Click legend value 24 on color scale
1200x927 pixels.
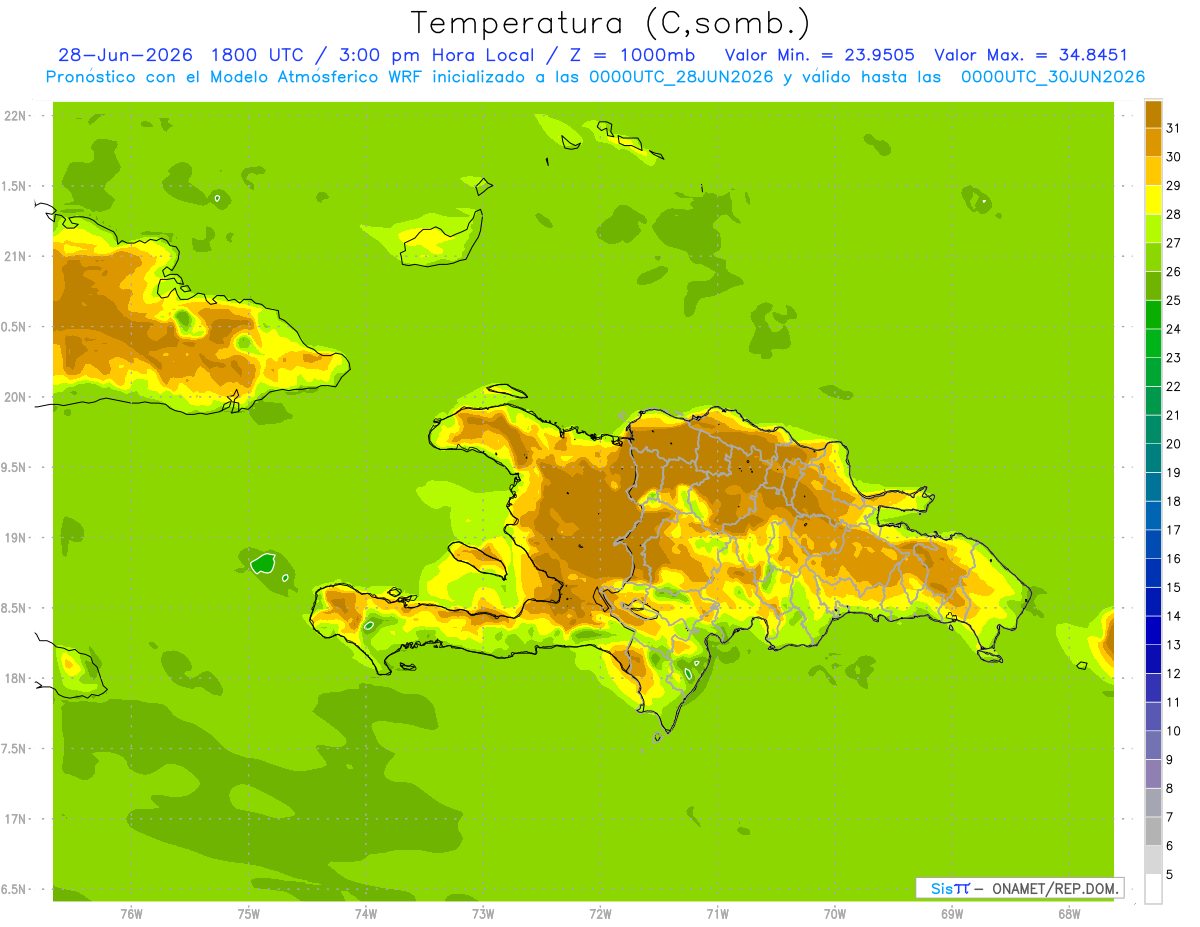1173,329
